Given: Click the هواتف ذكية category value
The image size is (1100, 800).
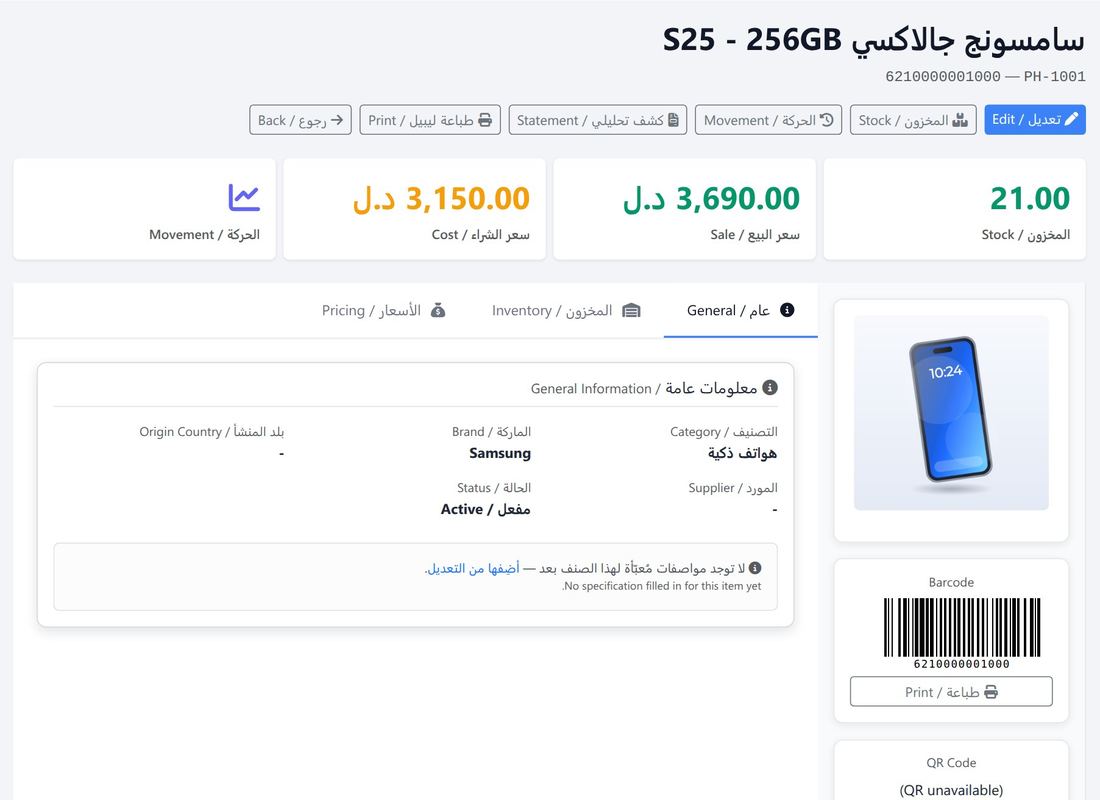Looking at the screenshot, I should [742, 453].
